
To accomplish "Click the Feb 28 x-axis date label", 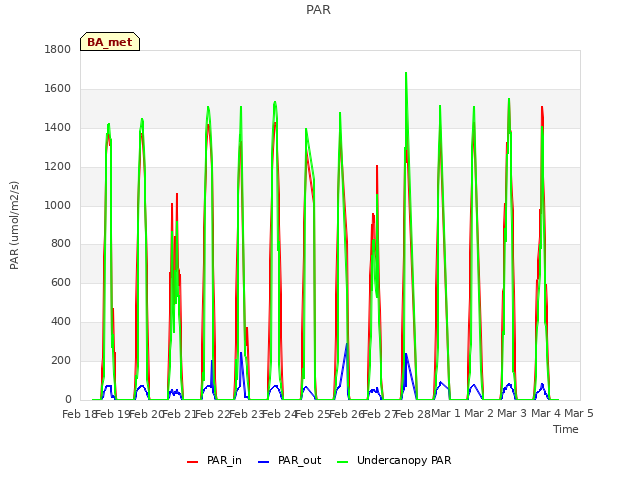I will [x=413, y=414].
